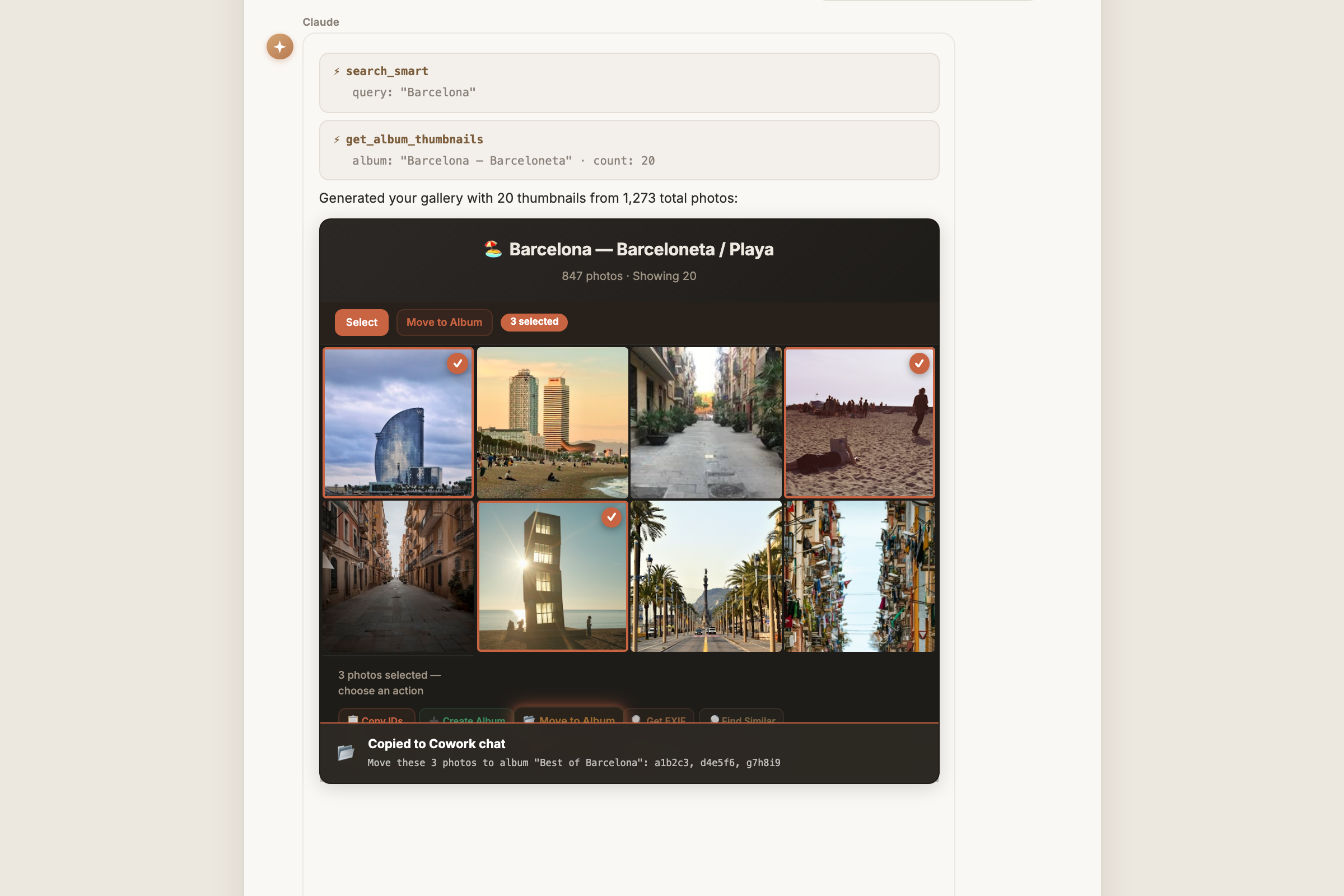This screenshot has width=1344, height=896.
Task: Click the Move to Album button in the bottom action bar
Action: tap(568, 717)
